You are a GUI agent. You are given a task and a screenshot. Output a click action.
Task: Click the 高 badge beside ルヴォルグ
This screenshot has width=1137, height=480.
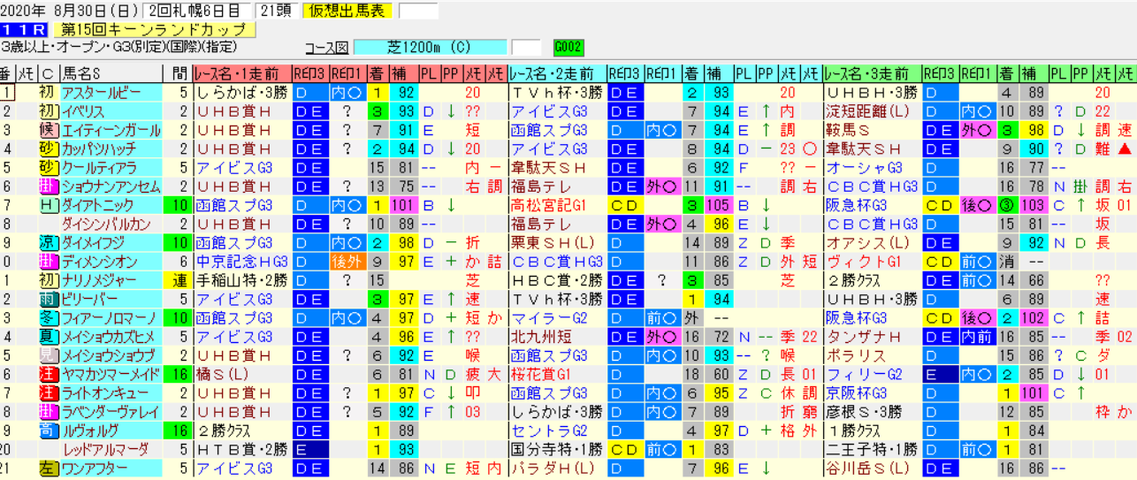point(48,431)
